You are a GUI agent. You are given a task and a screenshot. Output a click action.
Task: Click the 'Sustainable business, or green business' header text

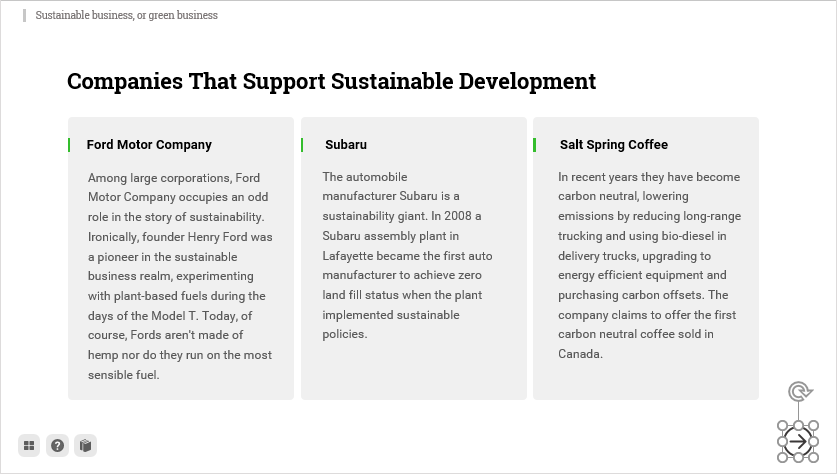point(127,15)
